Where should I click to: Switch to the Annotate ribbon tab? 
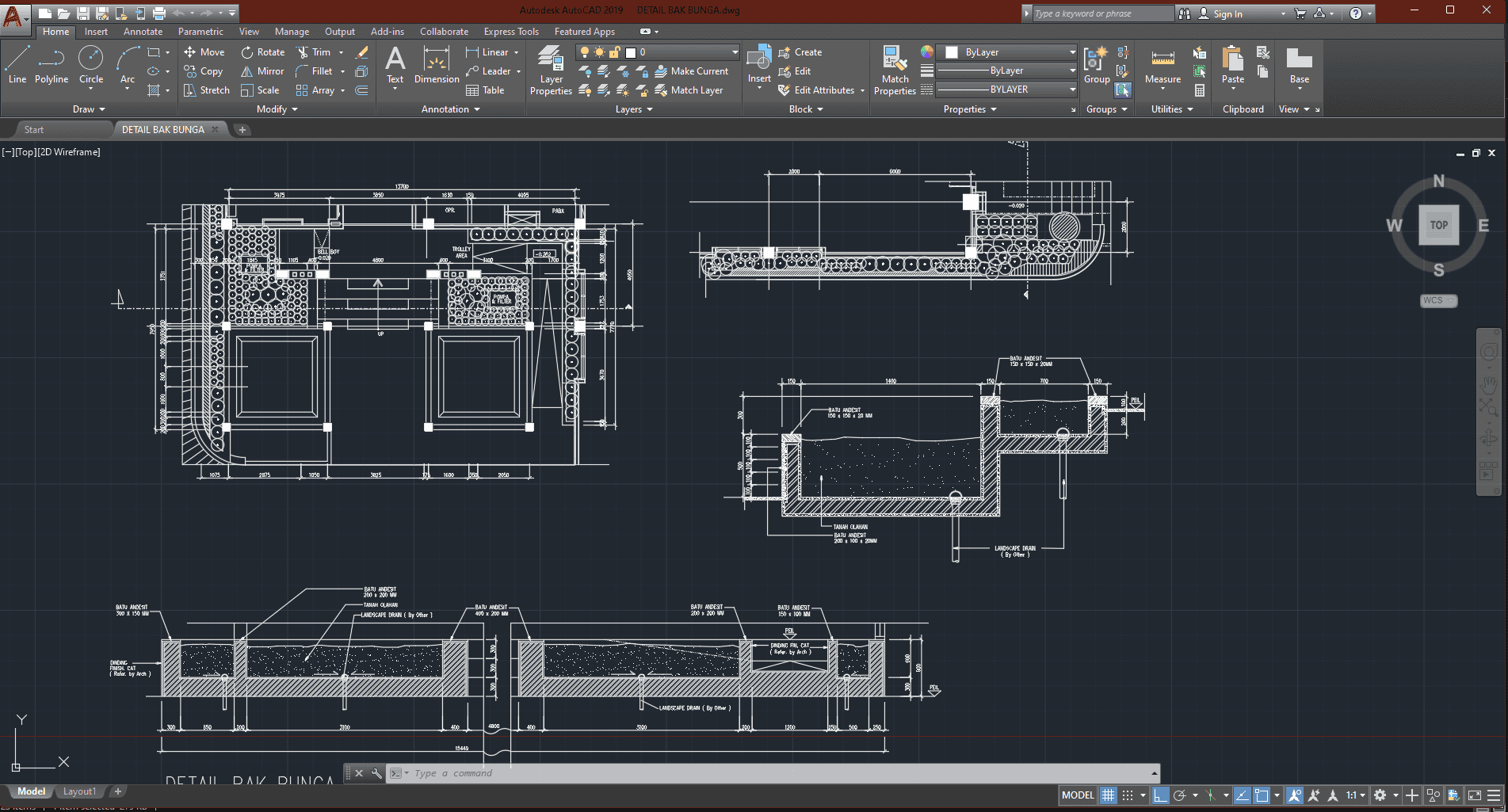pos(143,32)
